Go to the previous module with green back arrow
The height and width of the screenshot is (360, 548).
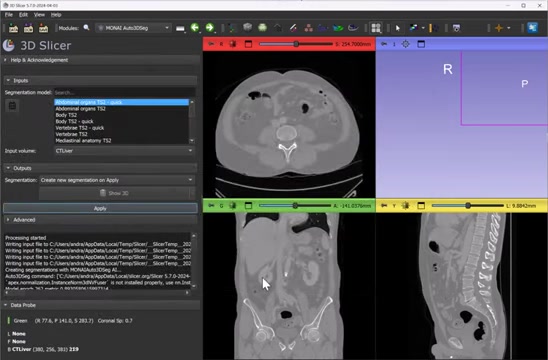(x=195, y=28)
